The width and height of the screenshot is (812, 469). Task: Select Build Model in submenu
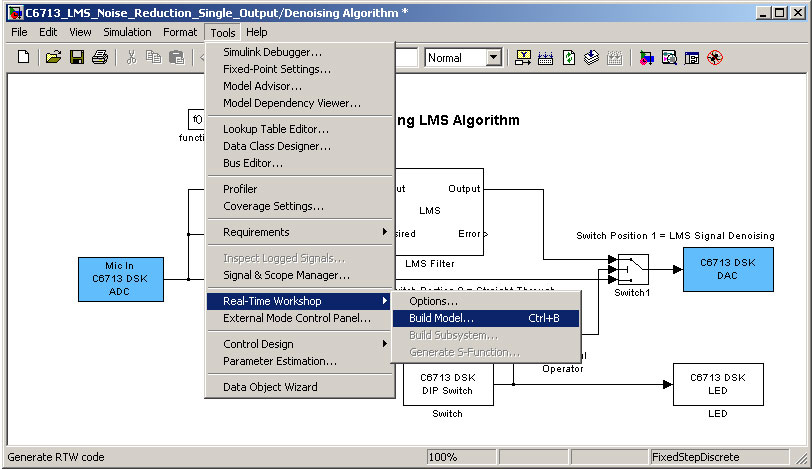tap(486, 318)
